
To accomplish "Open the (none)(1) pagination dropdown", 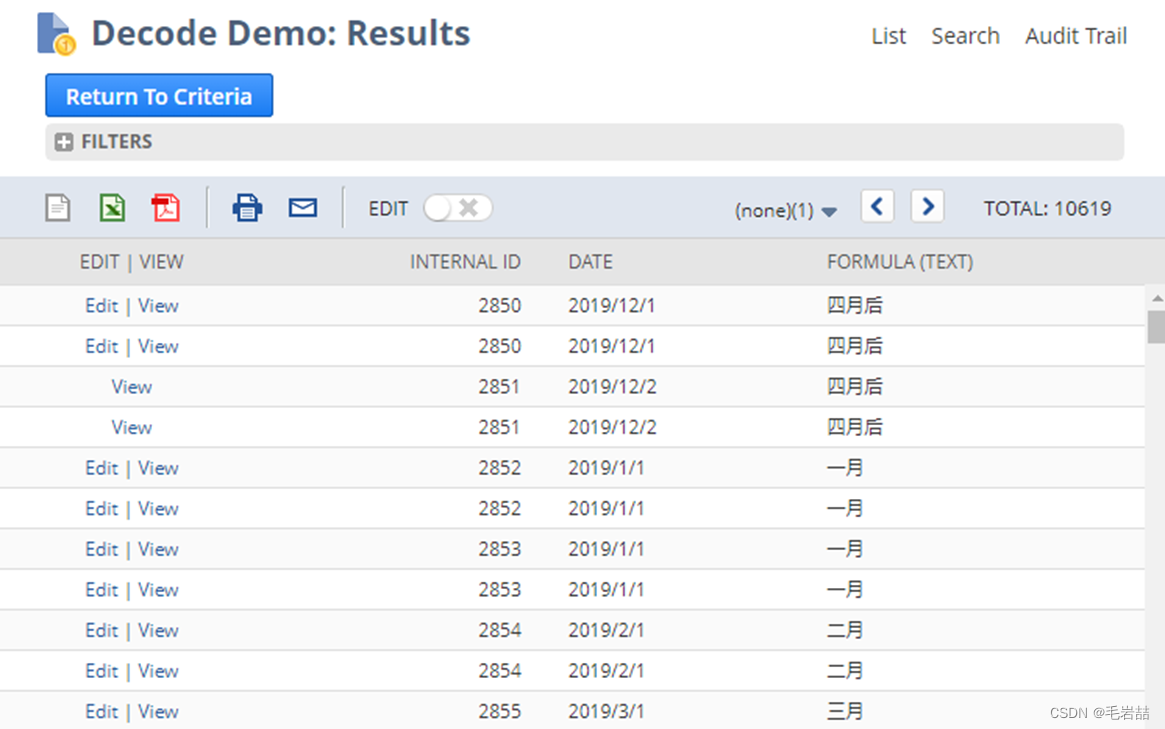I will pyautogui.click(x=787, y=211).
